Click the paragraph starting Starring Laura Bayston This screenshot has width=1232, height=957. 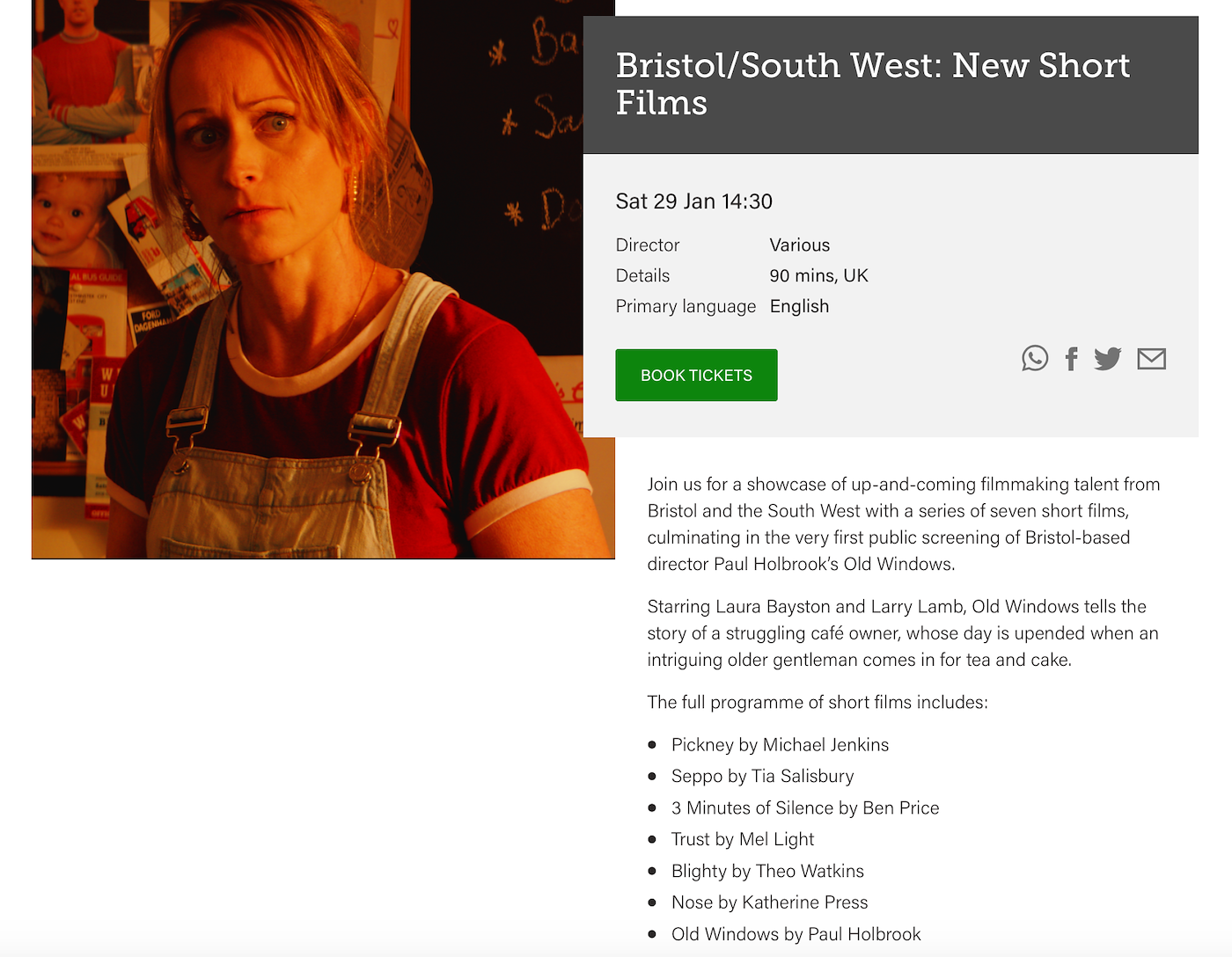click(x=903, y=633)
